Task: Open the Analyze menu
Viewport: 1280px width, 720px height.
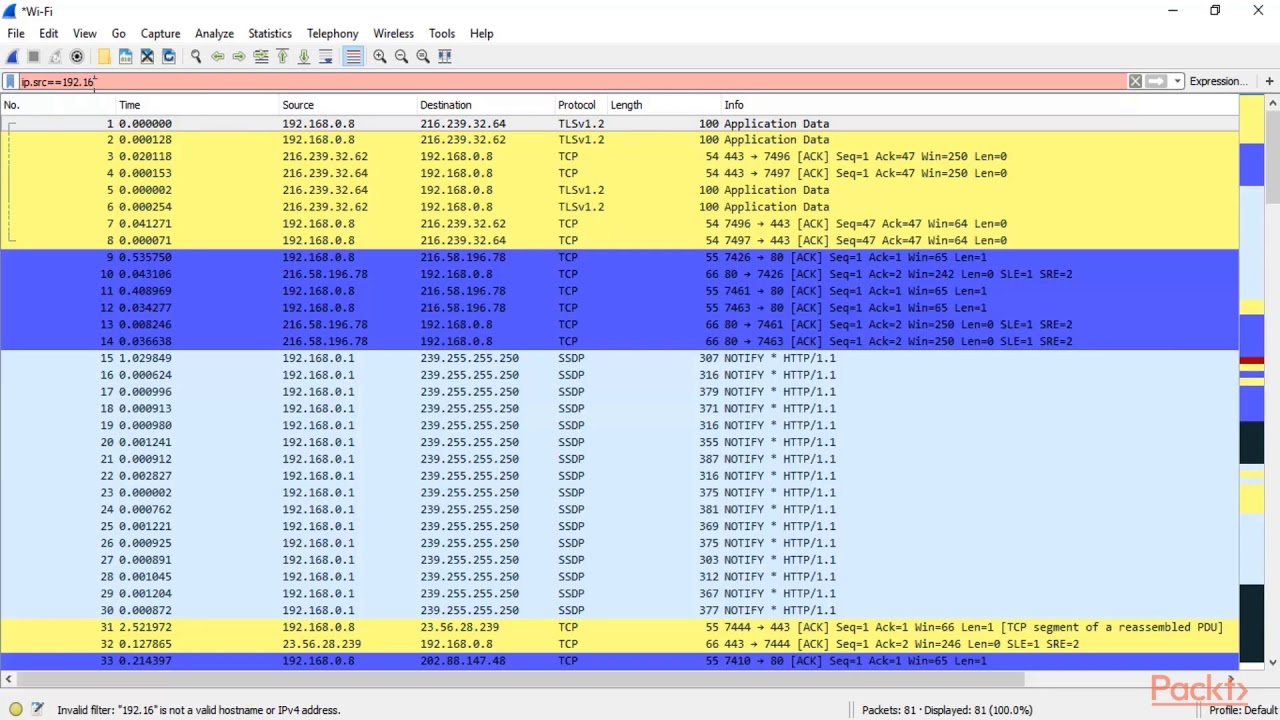Action: point(214,33)
